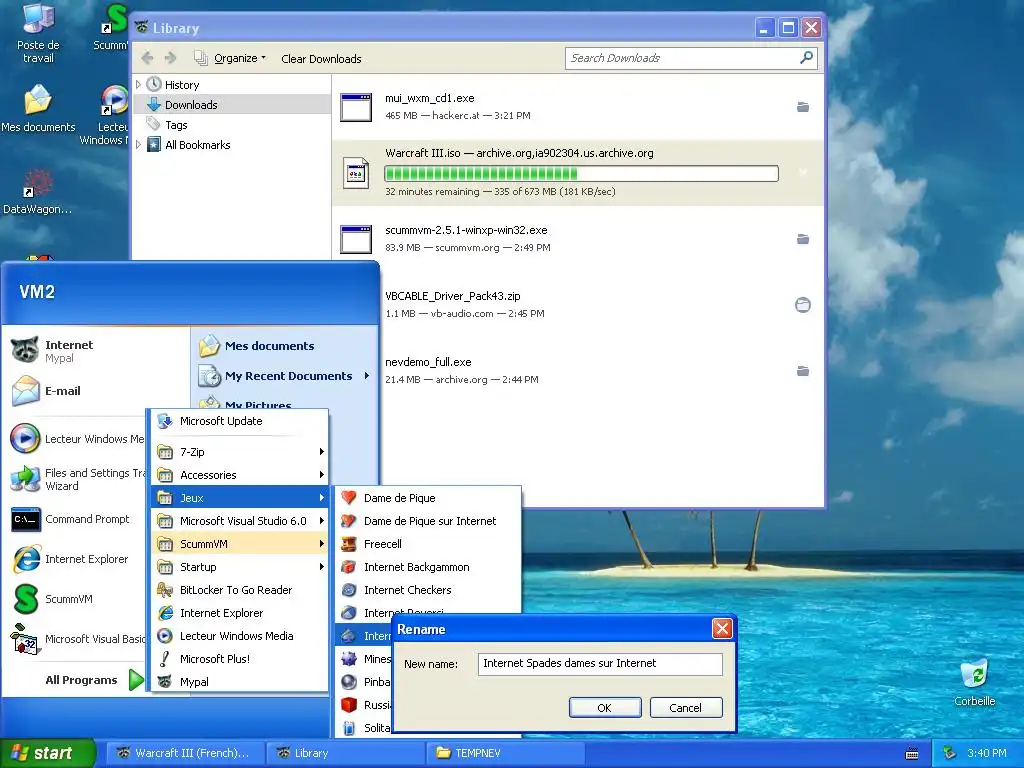Image resolution: width=1024 pixels, height=768 pixels.
Task: Open the Organize dropdown menu
Action: click(230, 58)
